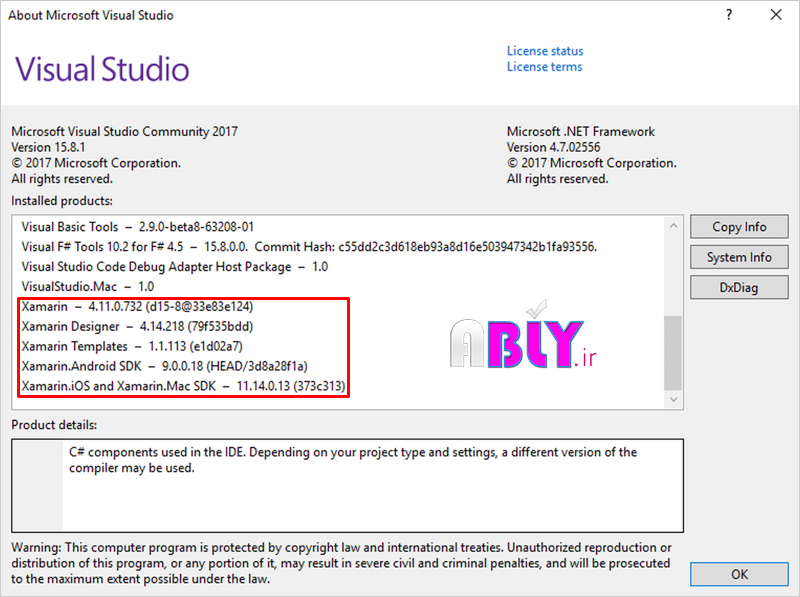Click the Version 15.8.1 text
This screenshot has height=597, width=800.
pyautogui.click(x=48, y=147)
